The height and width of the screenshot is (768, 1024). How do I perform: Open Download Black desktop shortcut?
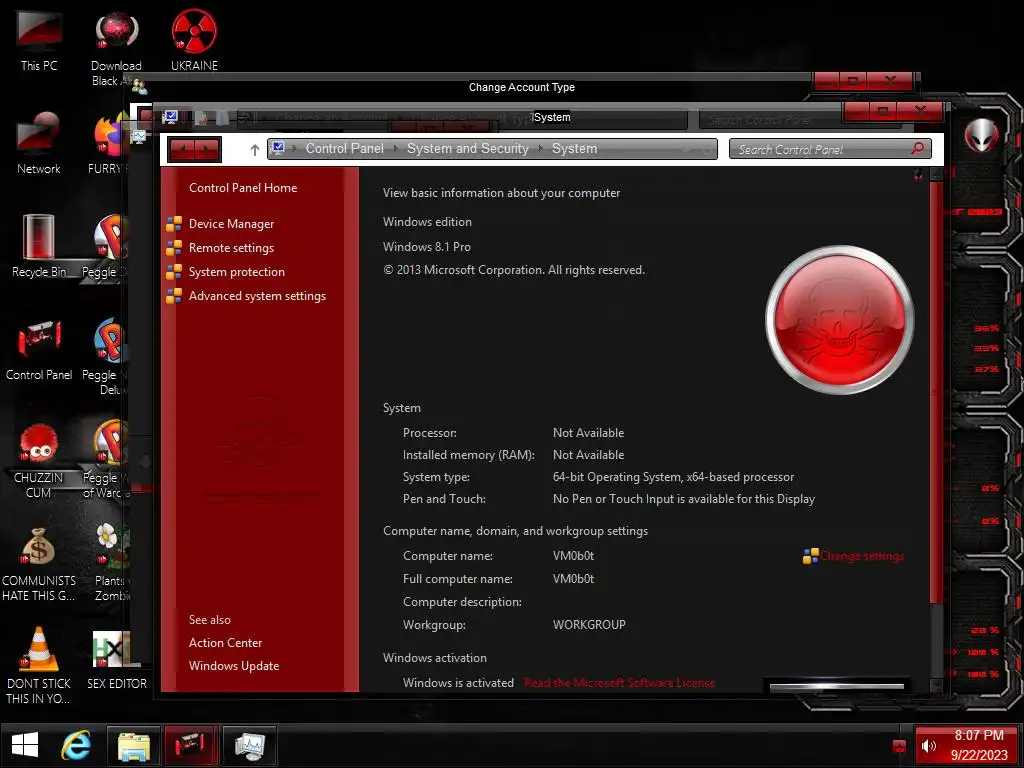(116, 47)
